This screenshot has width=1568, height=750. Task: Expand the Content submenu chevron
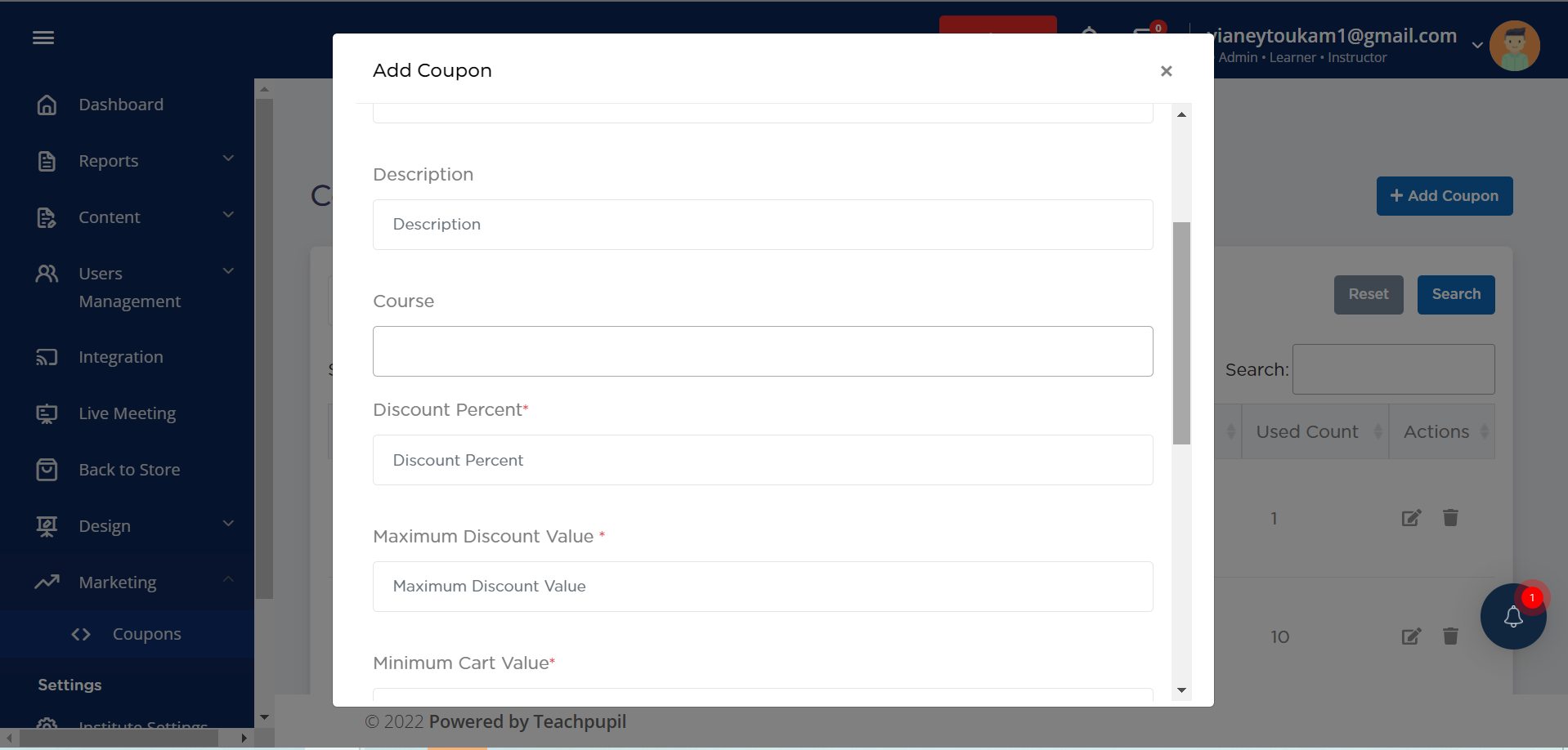[x=228, y=215]
